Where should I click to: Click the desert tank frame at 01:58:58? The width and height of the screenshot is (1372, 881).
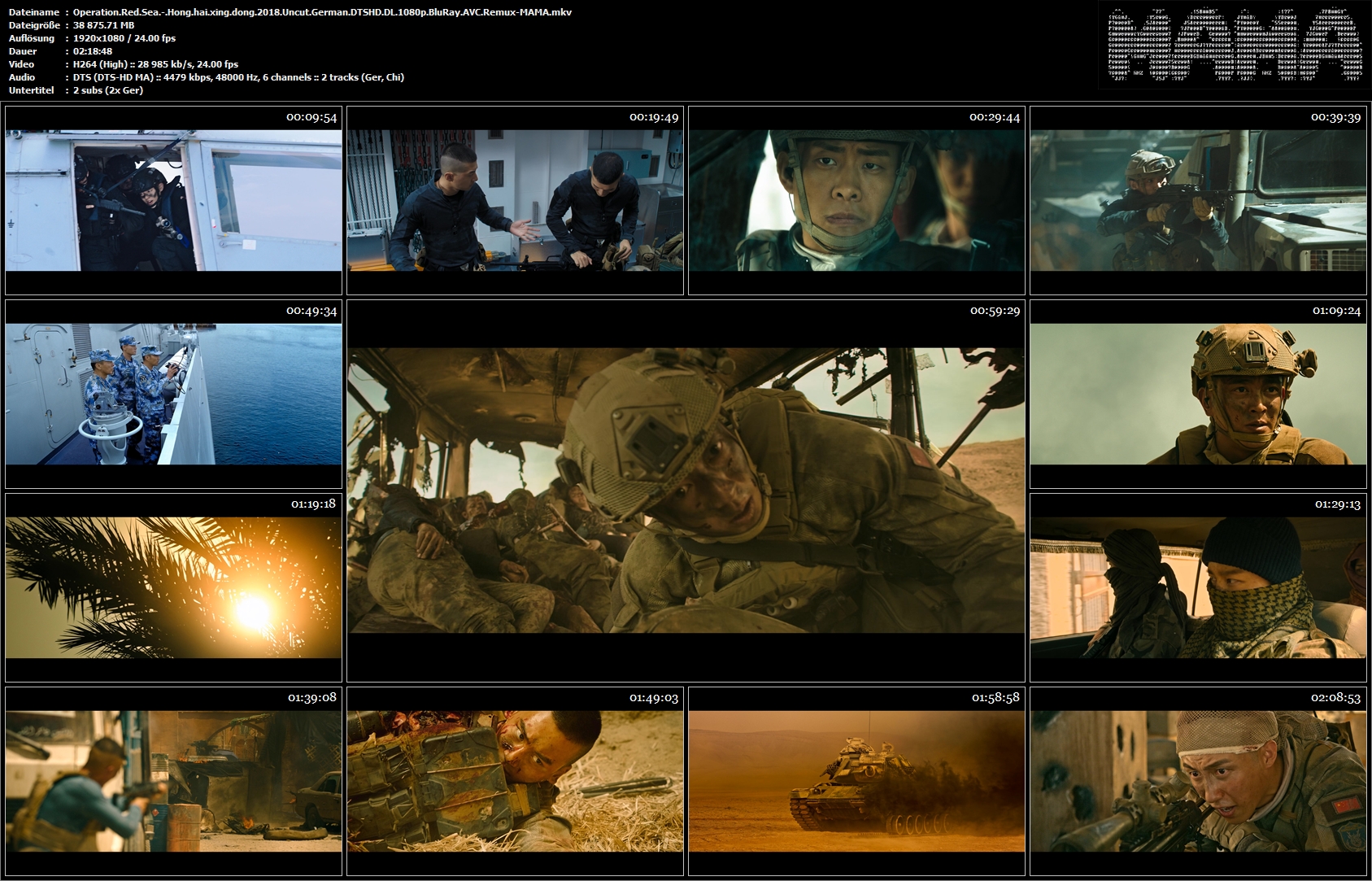point(856,781)
